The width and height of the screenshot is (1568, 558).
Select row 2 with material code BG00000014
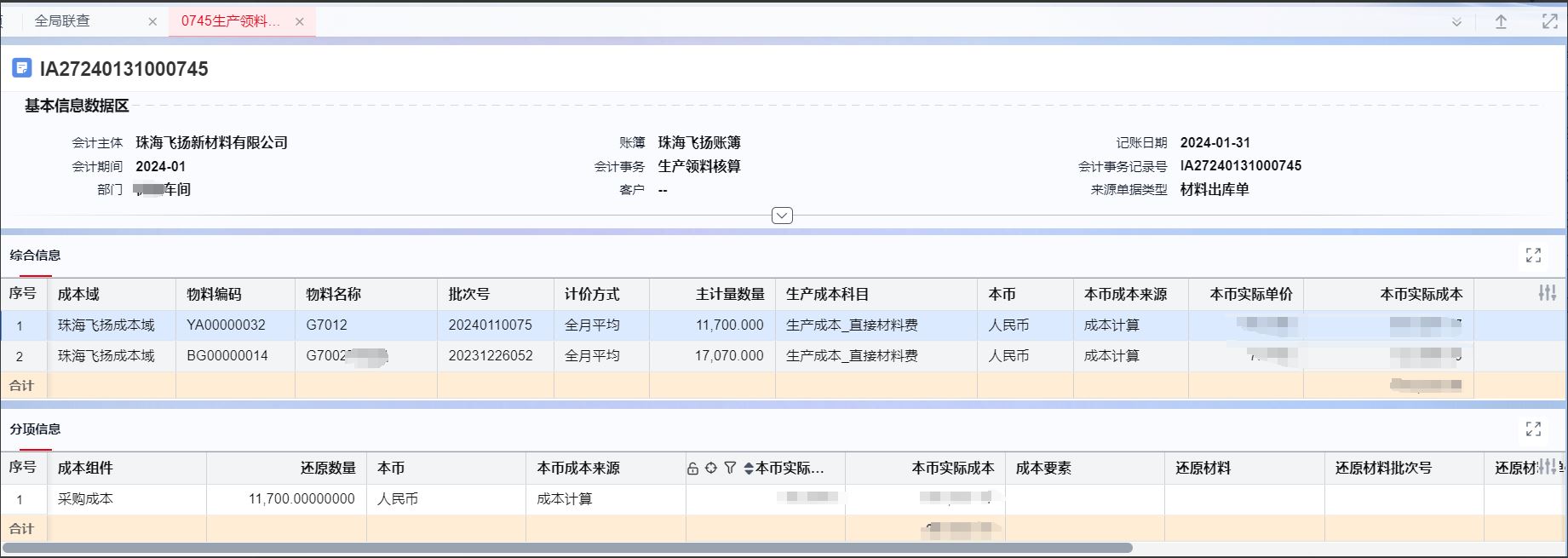point(227,356)
